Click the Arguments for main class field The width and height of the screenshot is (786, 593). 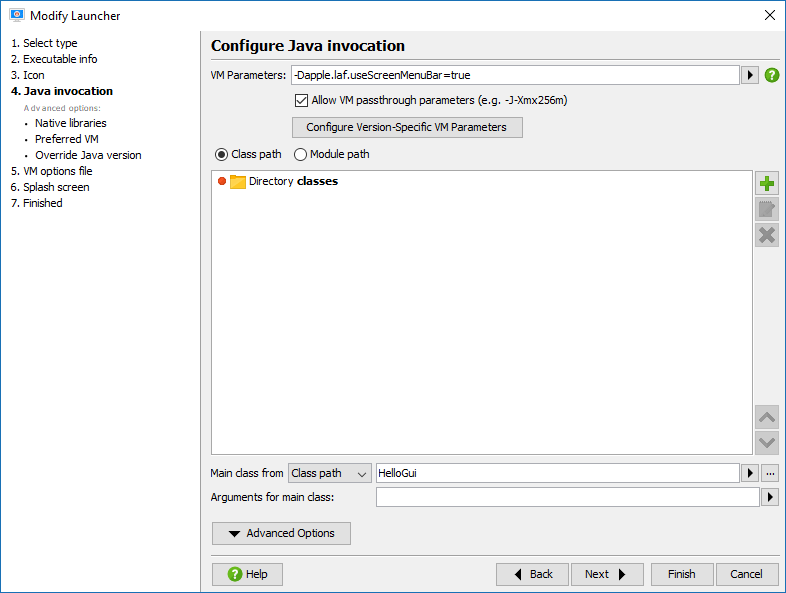pyautogui.click(x=567, y=497)
